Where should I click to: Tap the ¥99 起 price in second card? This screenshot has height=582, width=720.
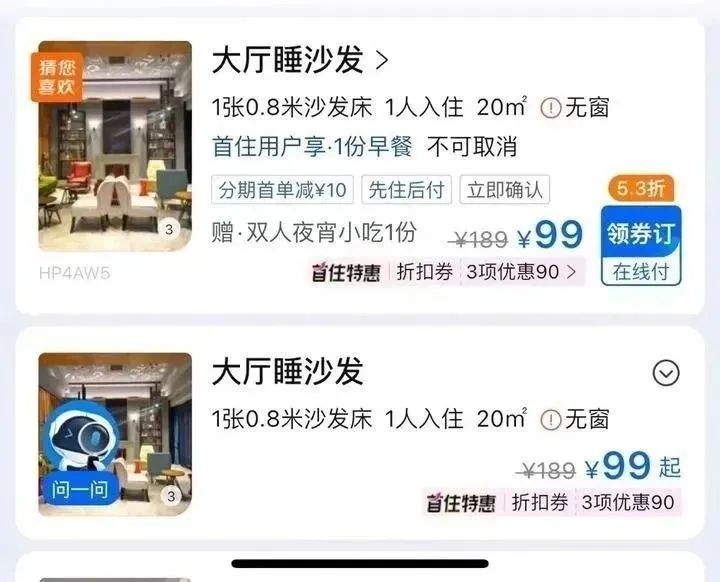click(633, 467)
